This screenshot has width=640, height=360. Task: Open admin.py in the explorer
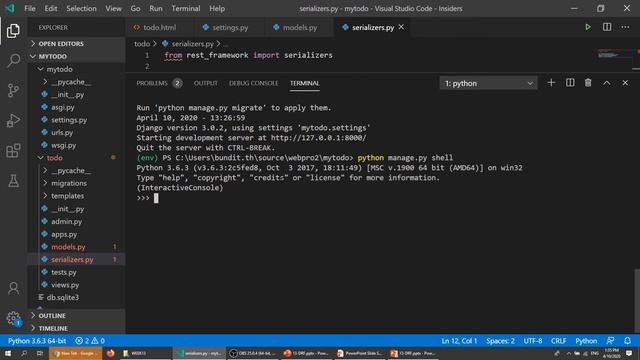(76, 221)
